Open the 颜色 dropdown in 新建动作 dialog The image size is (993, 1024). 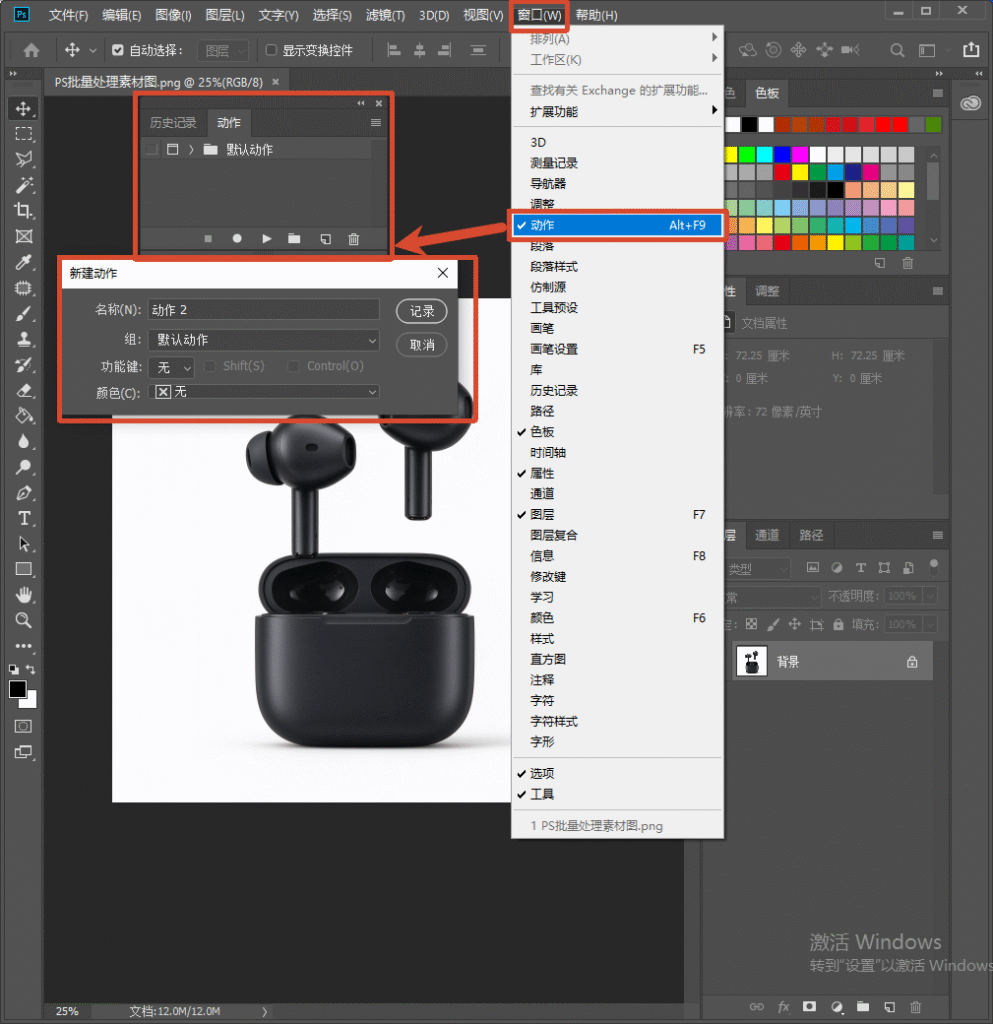pyautogui.click(x=264, y=392)
